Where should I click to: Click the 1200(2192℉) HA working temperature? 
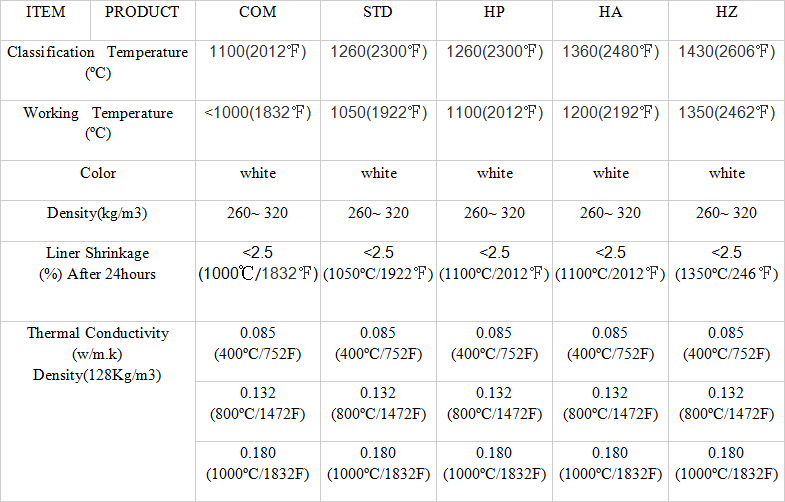610,113
